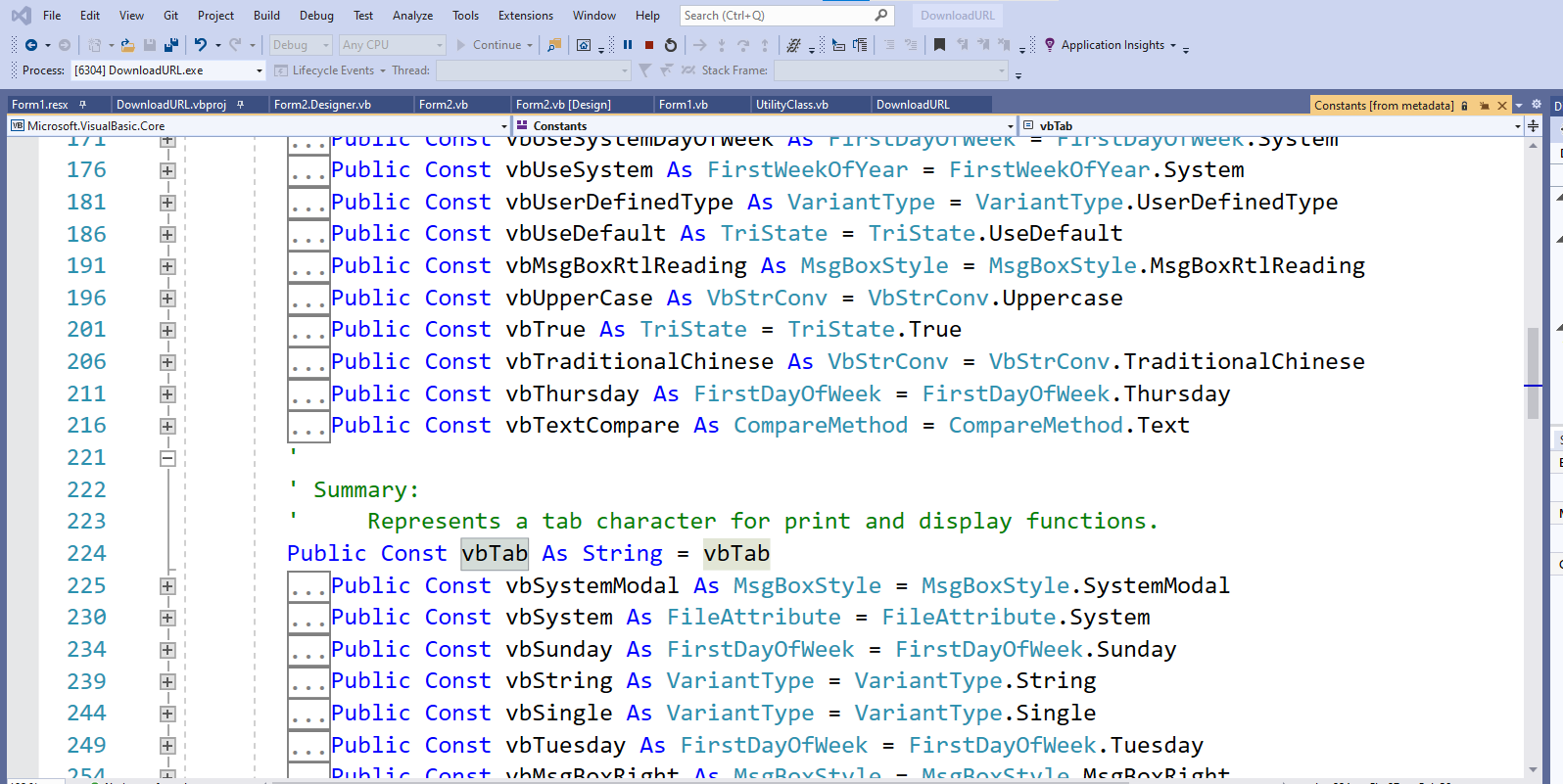Stop debugging with the red square icon
Viewport: 1563px width, 784px height.
(x=649, y=45)
